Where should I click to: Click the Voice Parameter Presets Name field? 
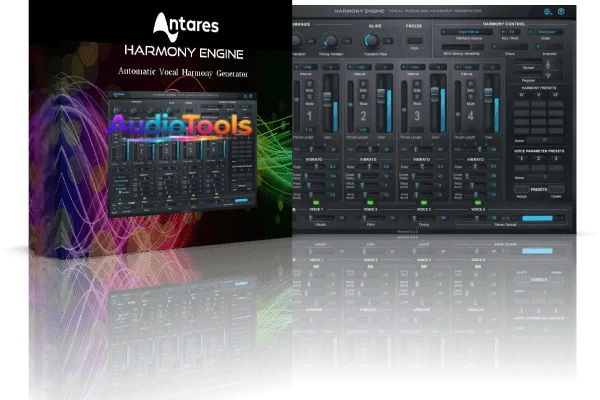pyautogui.click(x=544, y=178)
